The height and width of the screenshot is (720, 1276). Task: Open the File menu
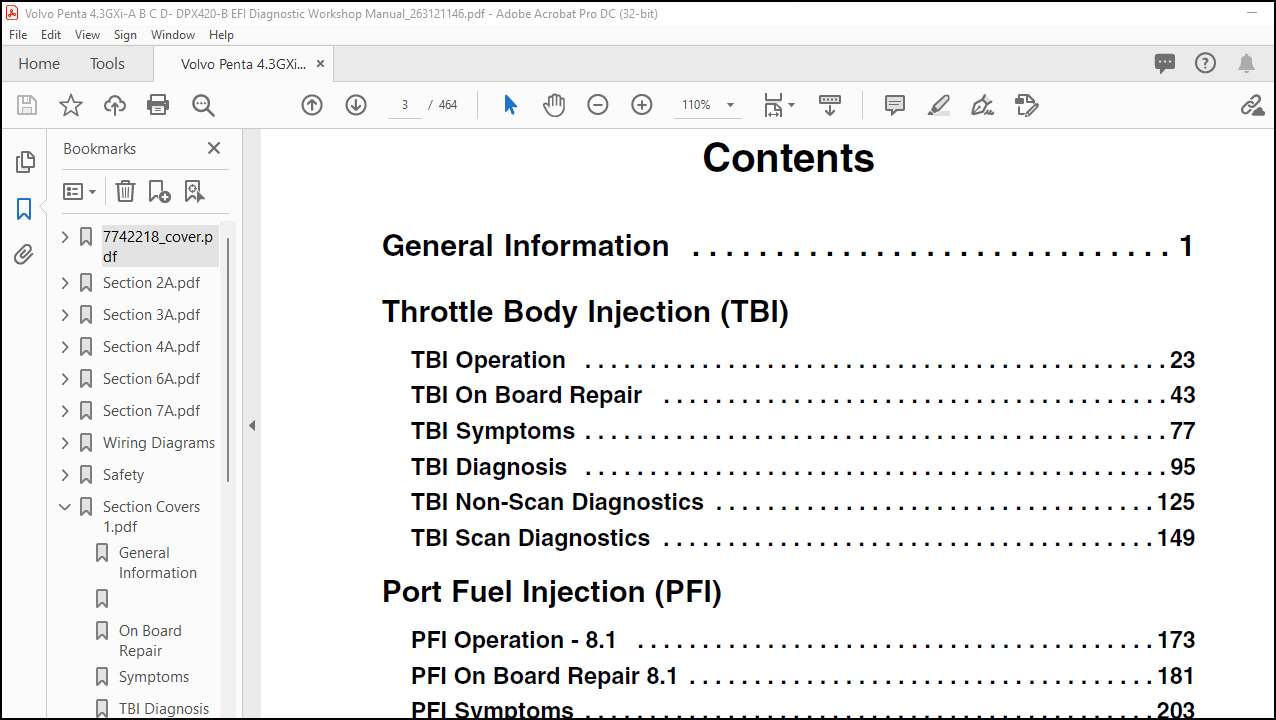pyautogui.click(x=18, y=34)
